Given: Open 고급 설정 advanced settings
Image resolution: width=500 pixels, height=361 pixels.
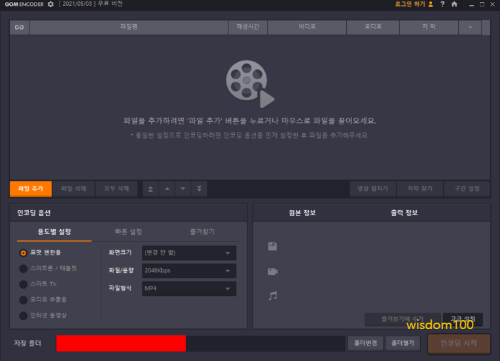Looking at the screenshot, I should coord(463,319).
